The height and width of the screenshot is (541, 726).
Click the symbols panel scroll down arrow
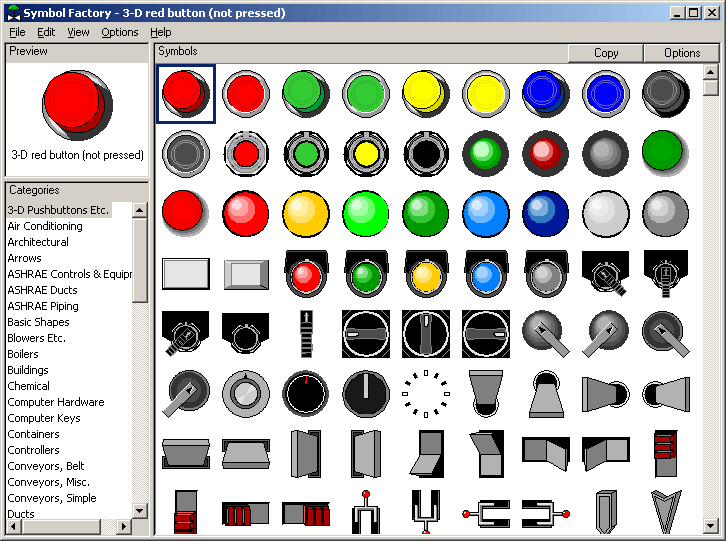711,526
